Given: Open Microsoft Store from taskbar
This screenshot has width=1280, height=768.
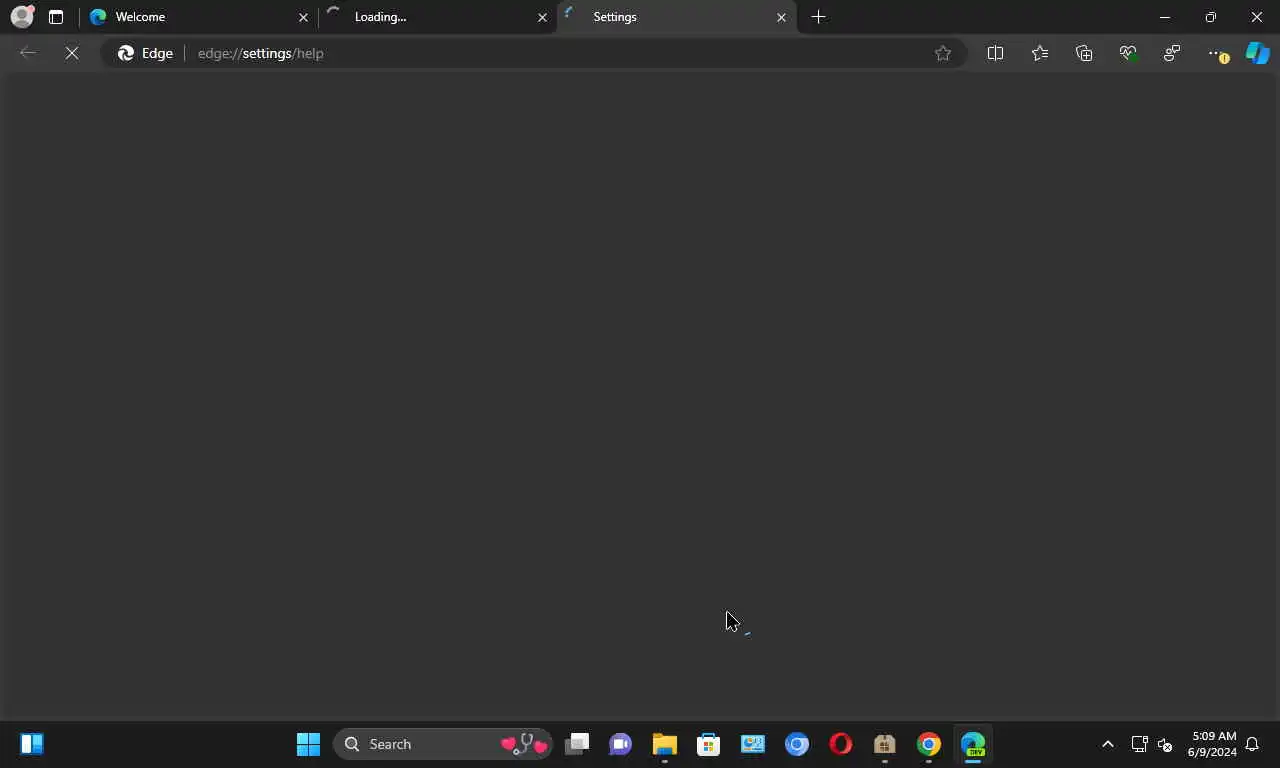Looking at the screenshot, I should [x=709, y=744].
